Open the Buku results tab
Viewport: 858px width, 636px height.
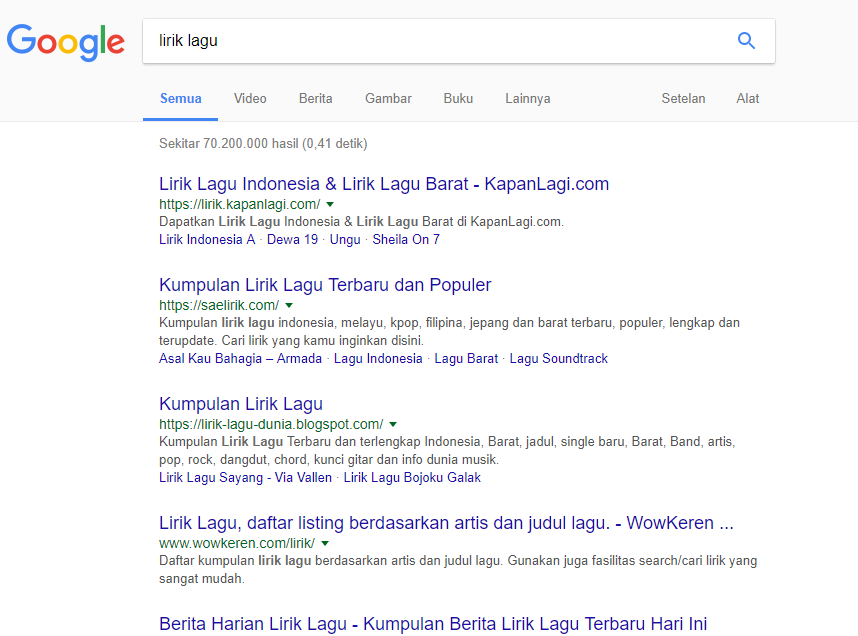pos(458,98)
